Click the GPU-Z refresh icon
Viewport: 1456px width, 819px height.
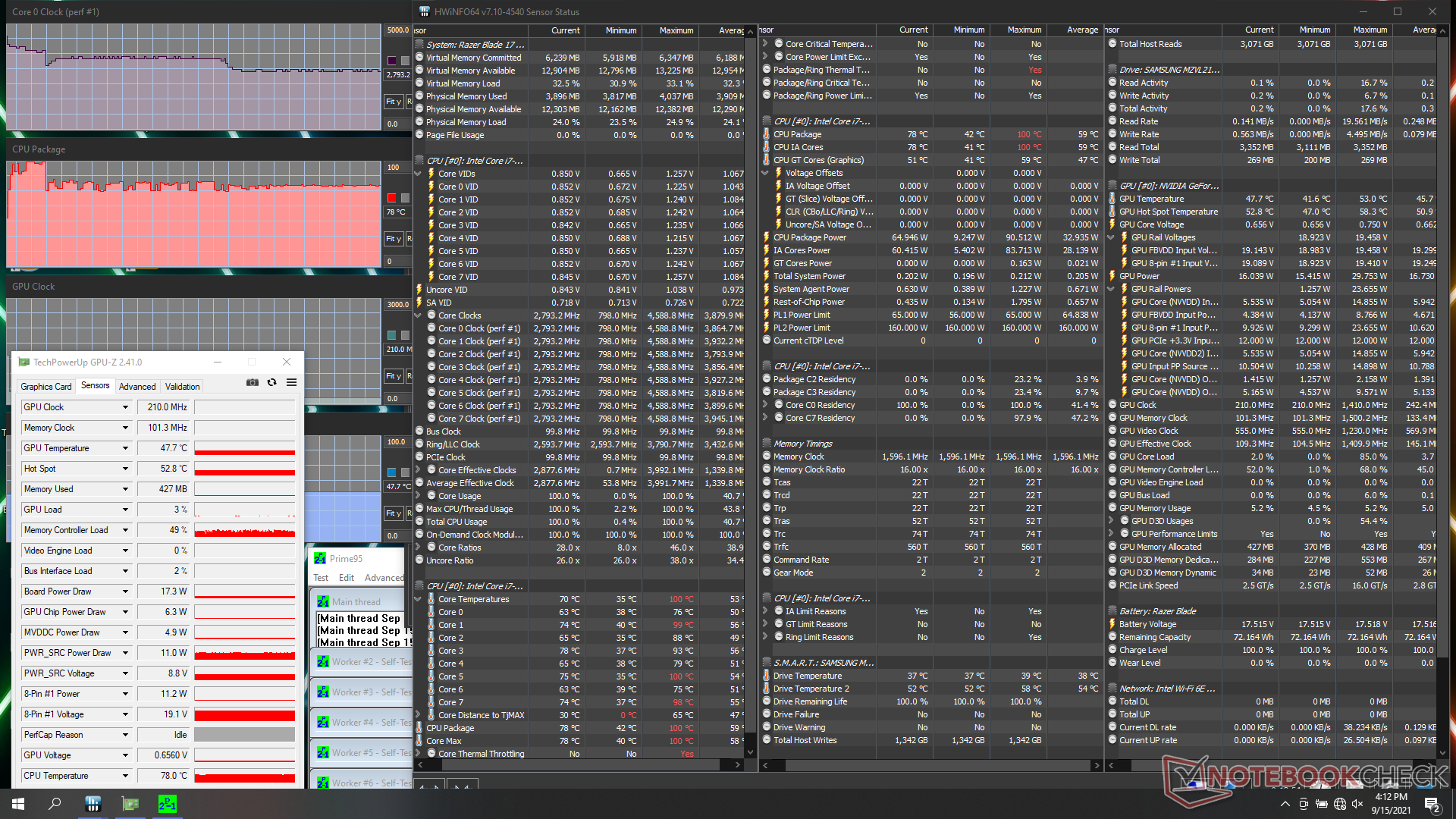(x=272, y=383)
